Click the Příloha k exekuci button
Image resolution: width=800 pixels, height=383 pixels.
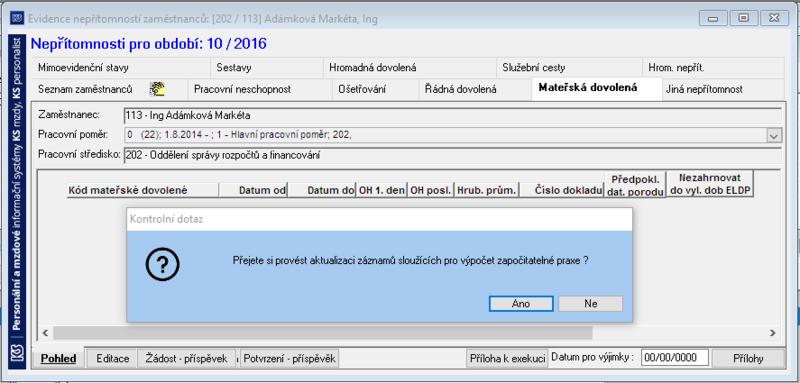click(508, 359)
